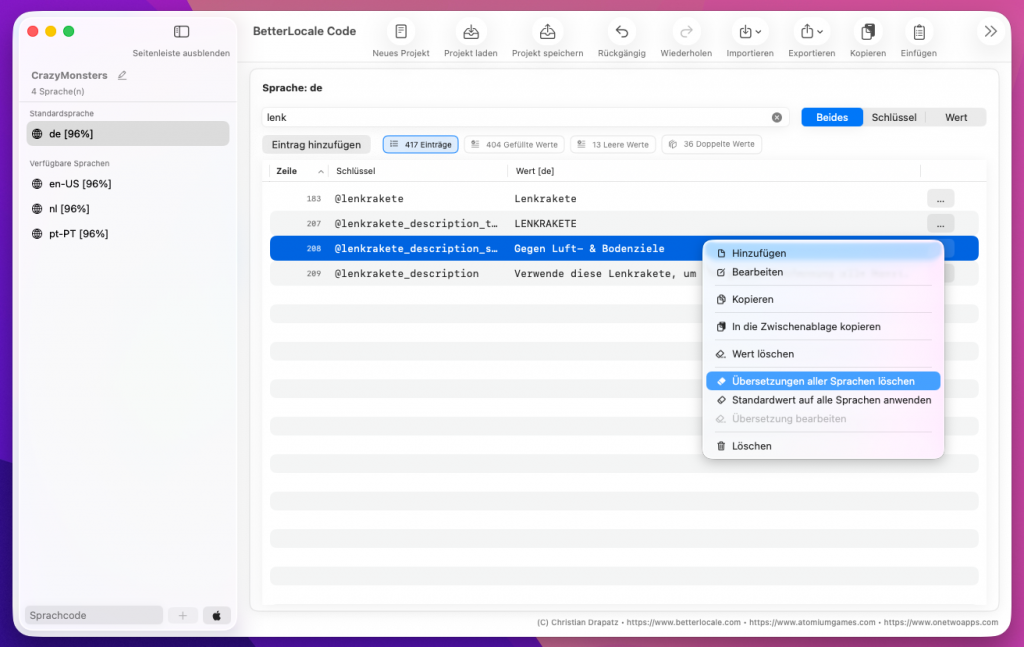
Task: Click the Eintrag hinzufügen button
Action: tap(316, 145)
